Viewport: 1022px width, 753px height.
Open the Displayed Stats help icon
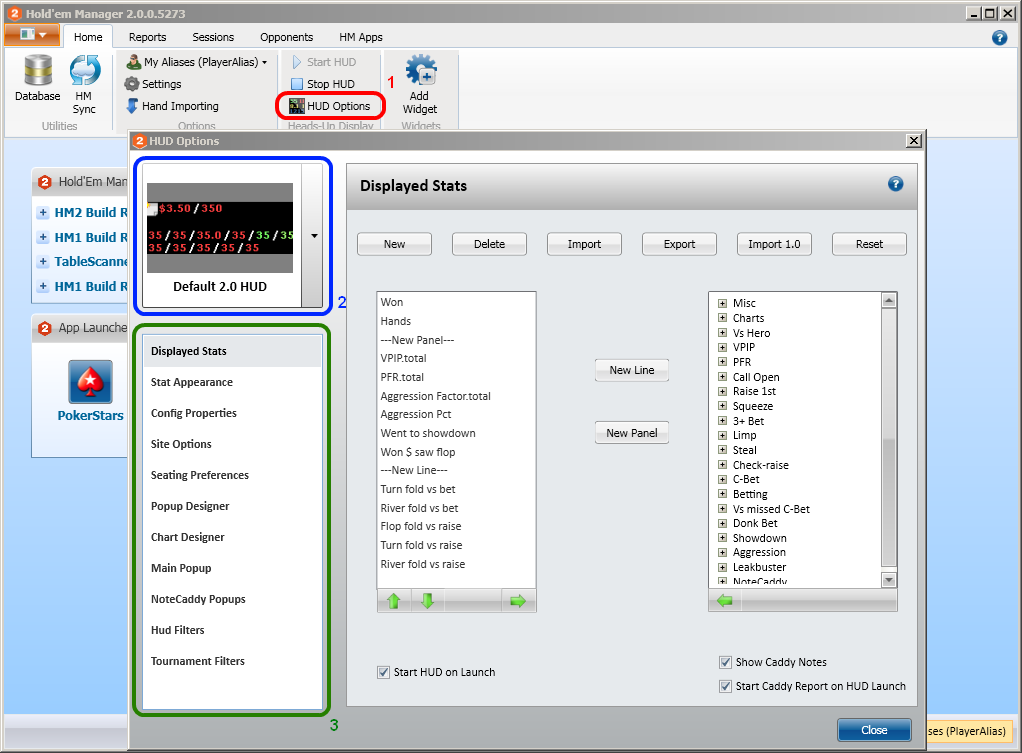pos(896,185)
